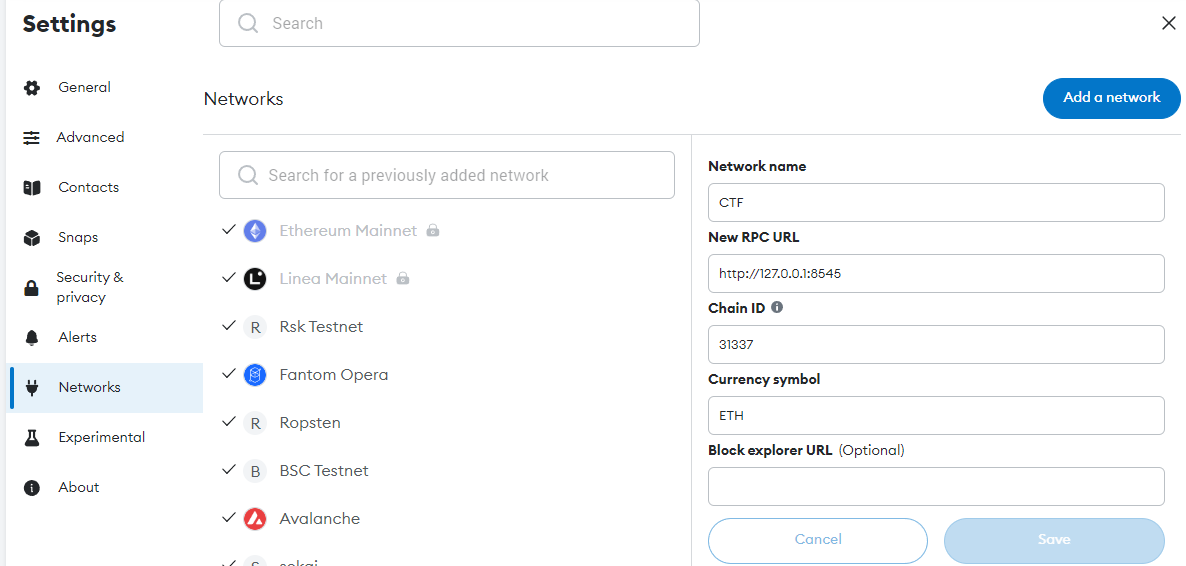Save the CTF network settings
Screen dimensions: 1186x566
pyautogui.click(x=1054, y=540)
